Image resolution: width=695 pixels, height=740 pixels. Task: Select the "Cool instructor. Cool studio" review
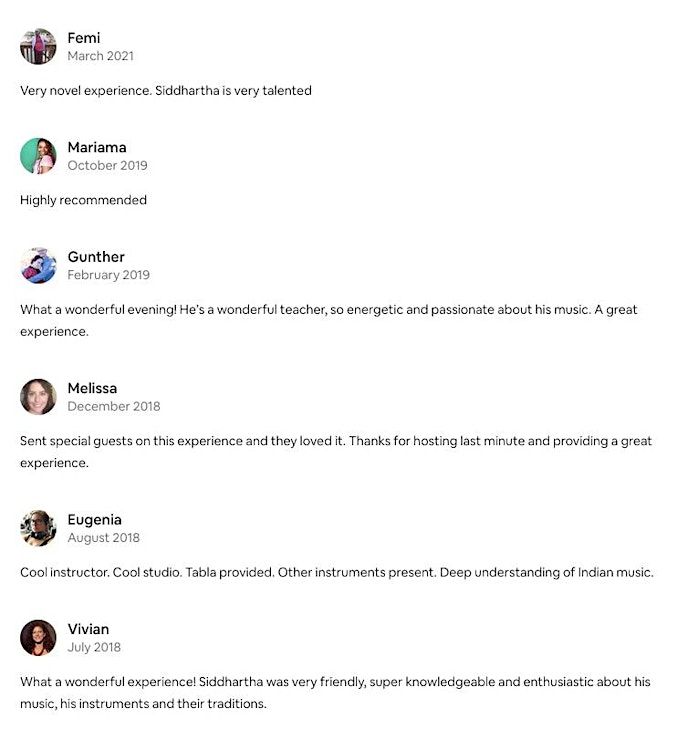(336, 572)
